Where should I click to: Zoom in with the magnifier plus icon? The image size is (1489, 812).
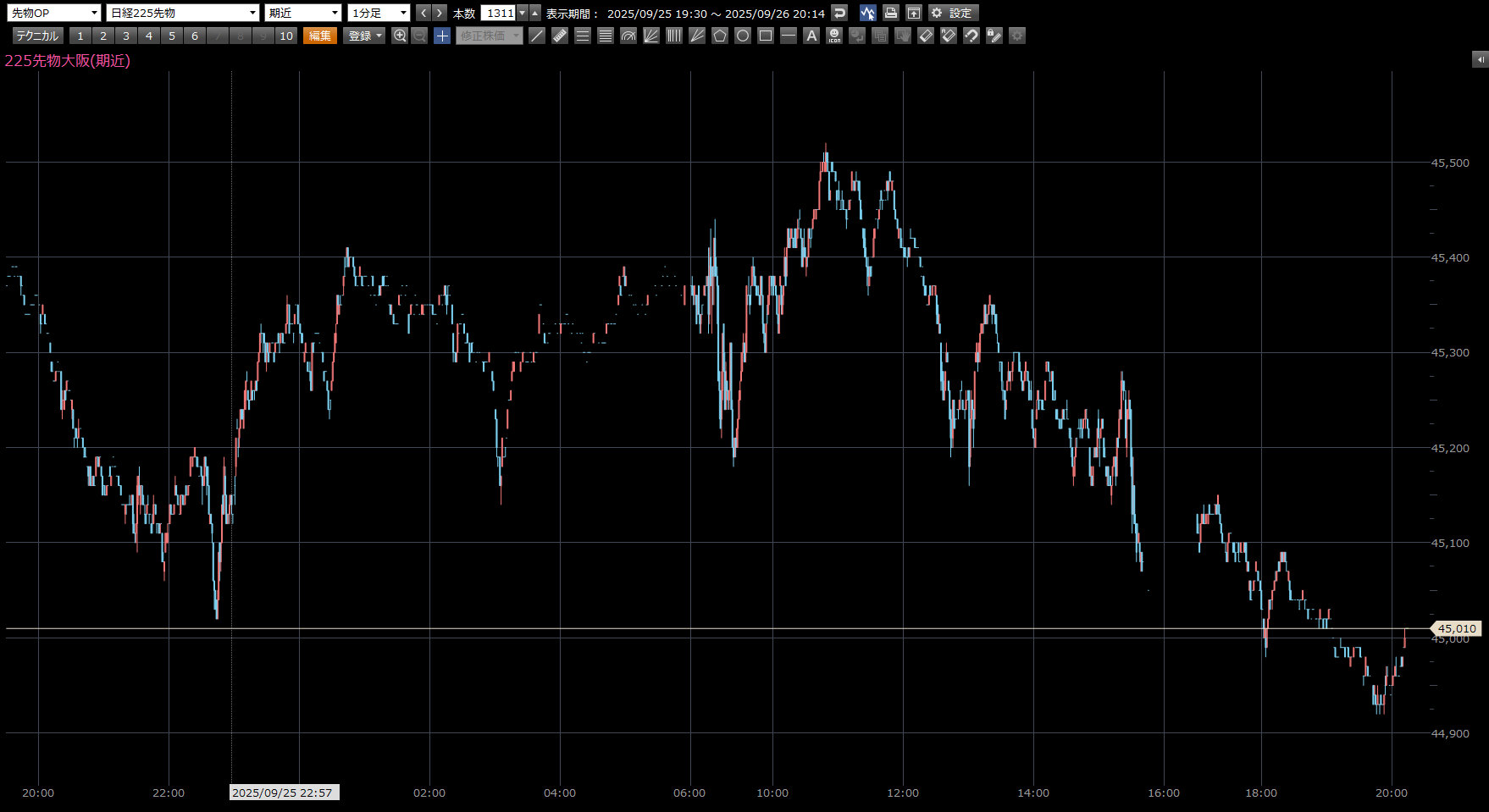click(x=400, y=36)
